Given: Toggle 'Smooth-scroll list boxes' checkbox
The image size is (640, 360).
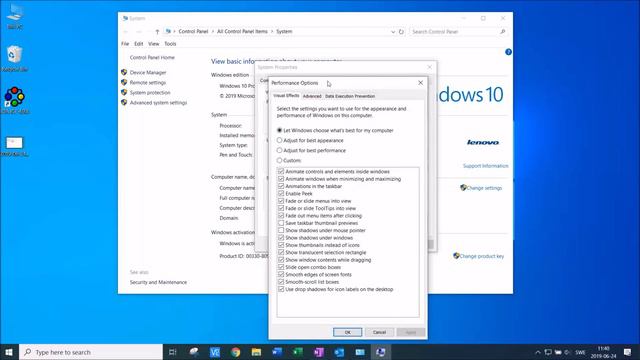Looking at the screenshot, I should [281, 282].
